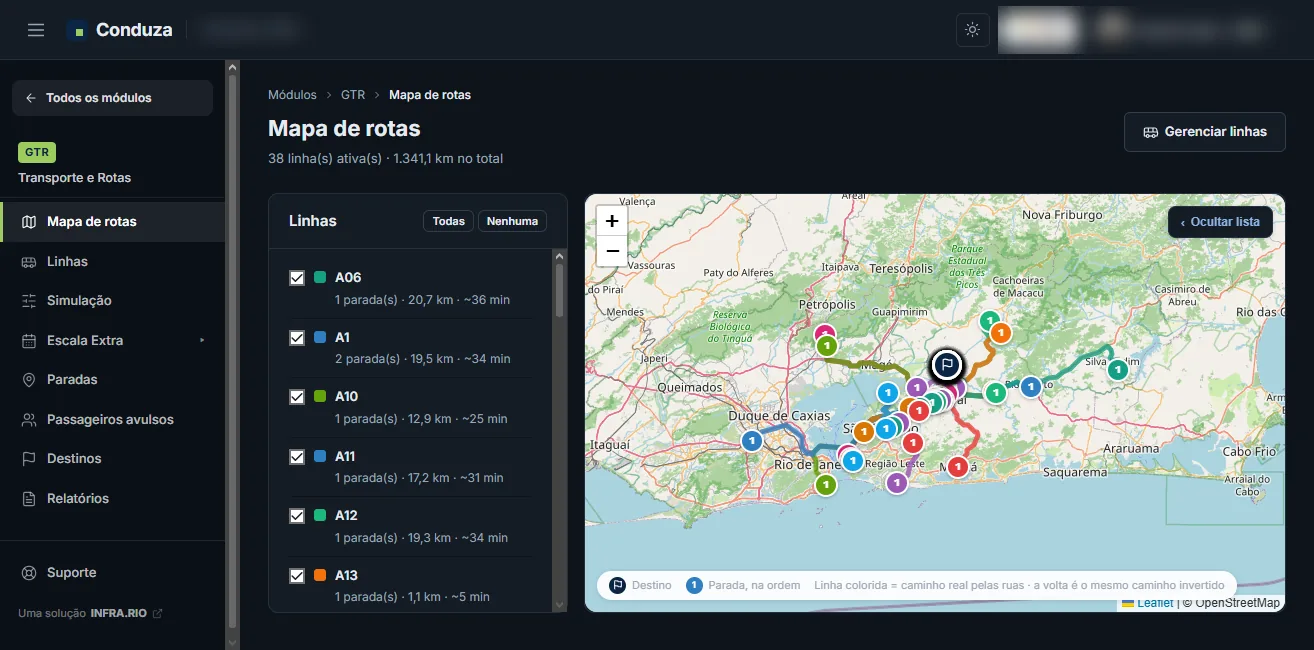Uncheck line A11 checkbox

[x=297, y=457]
